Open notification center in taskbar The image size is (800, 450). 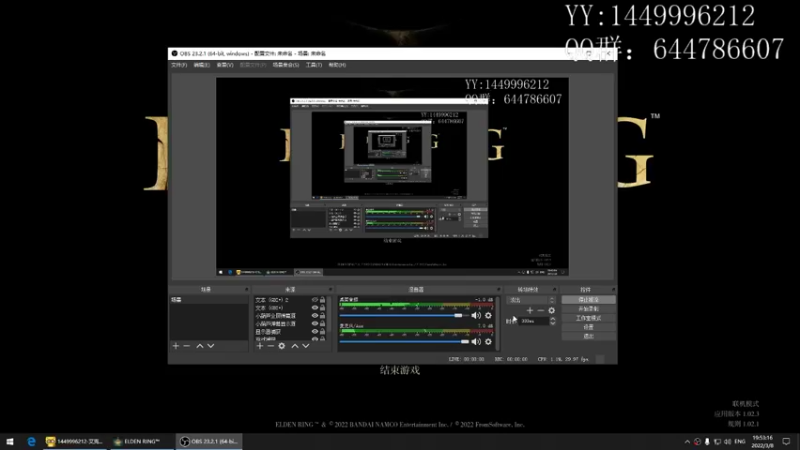(786, 441)
